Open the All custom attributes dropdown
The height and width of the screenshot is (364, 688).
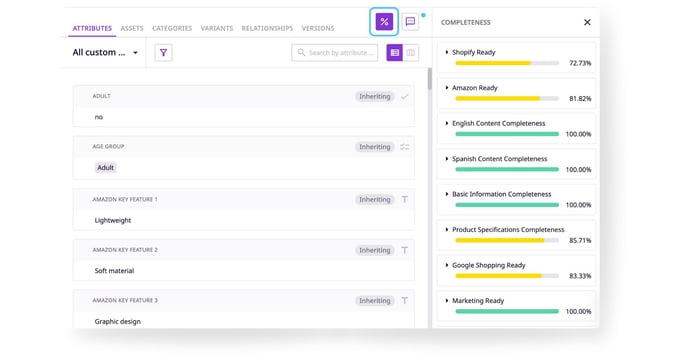click(x=105, y=53)
